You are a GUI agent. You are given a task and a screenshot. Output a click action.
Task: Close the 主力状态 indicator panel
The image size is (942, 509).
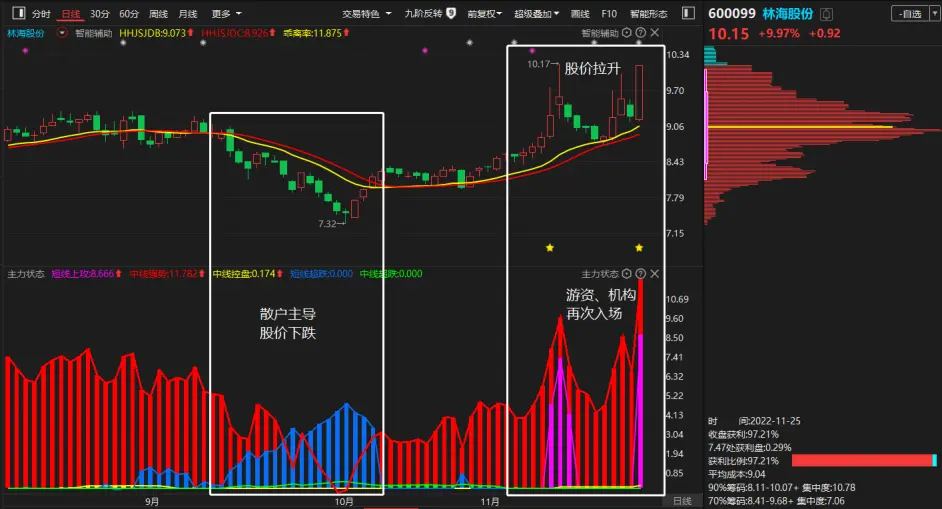[x=655, y=273]
